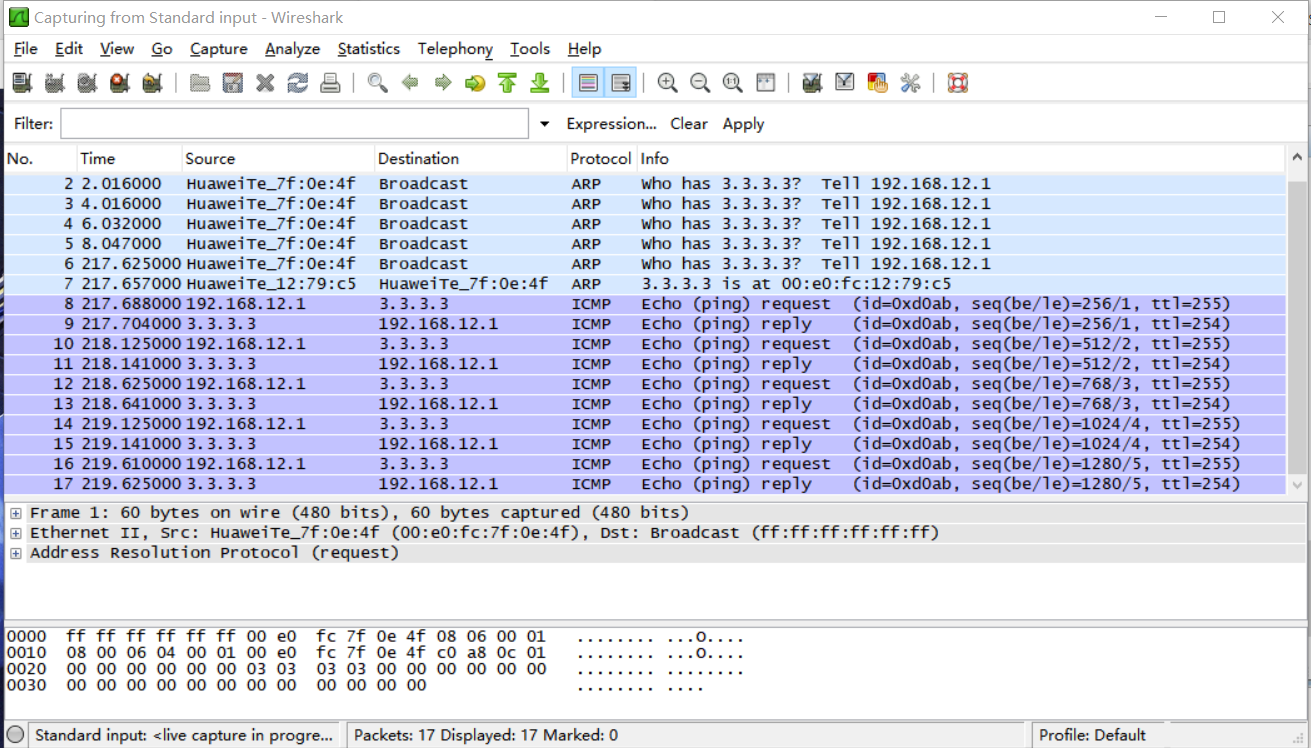The image size is (1311, 748).
Task: Open the Go menu
Action: [162, 49]
